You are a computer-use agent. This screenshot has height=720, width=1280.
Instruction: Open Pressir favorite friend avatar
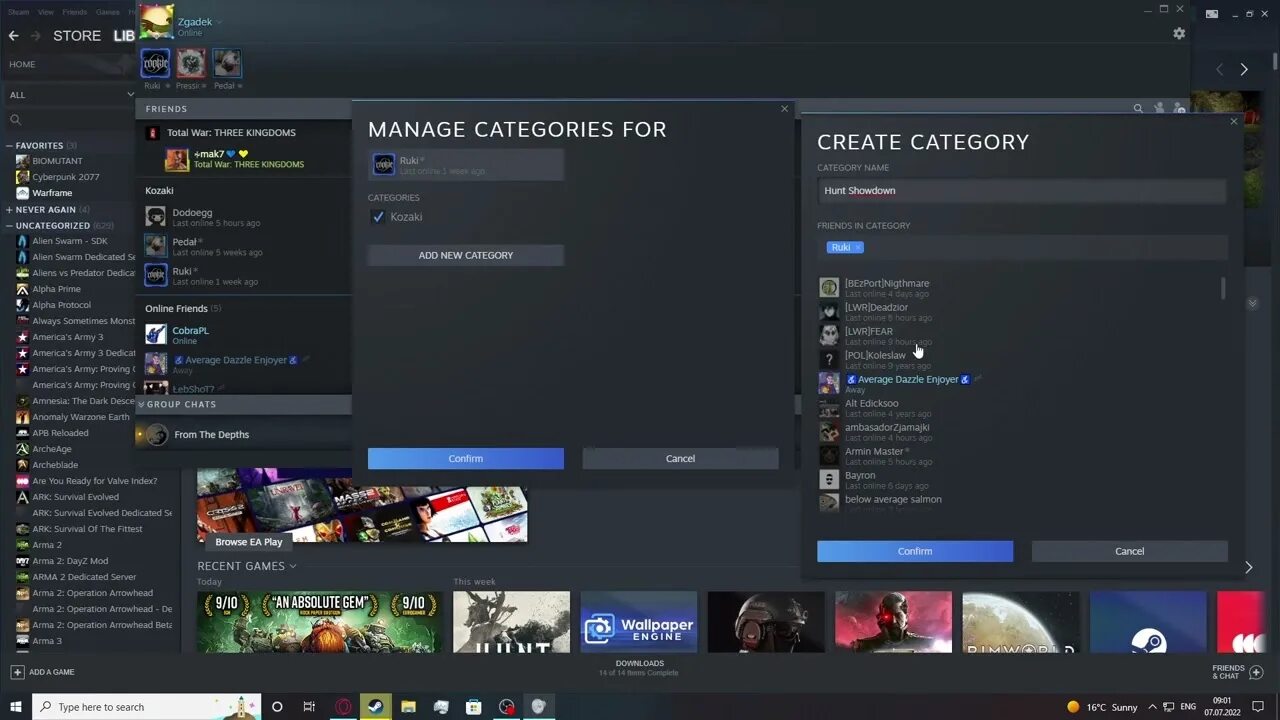pos(191,63)
